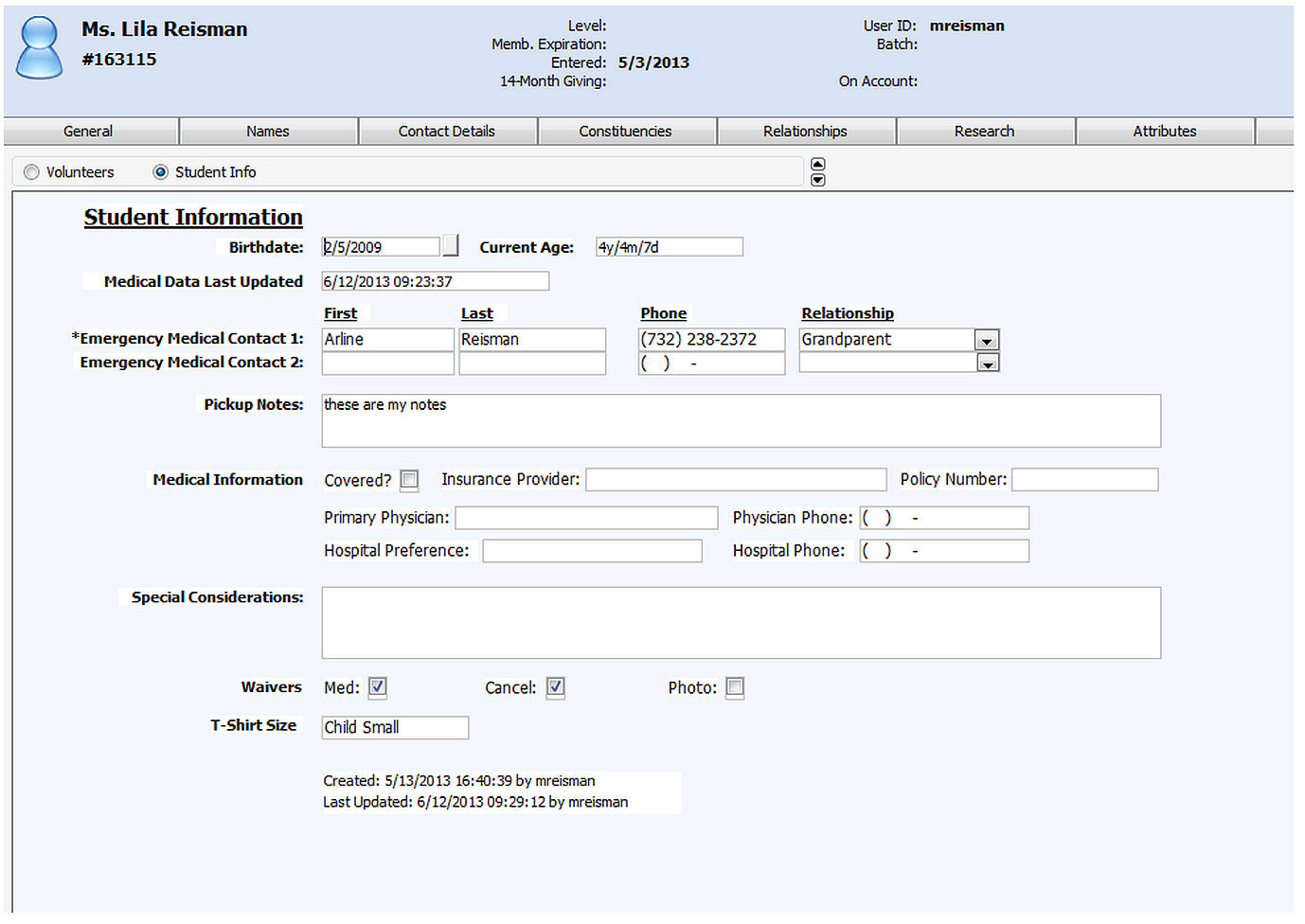
Task: Open the Constituencies tab
Action: (x=626, y=132)
